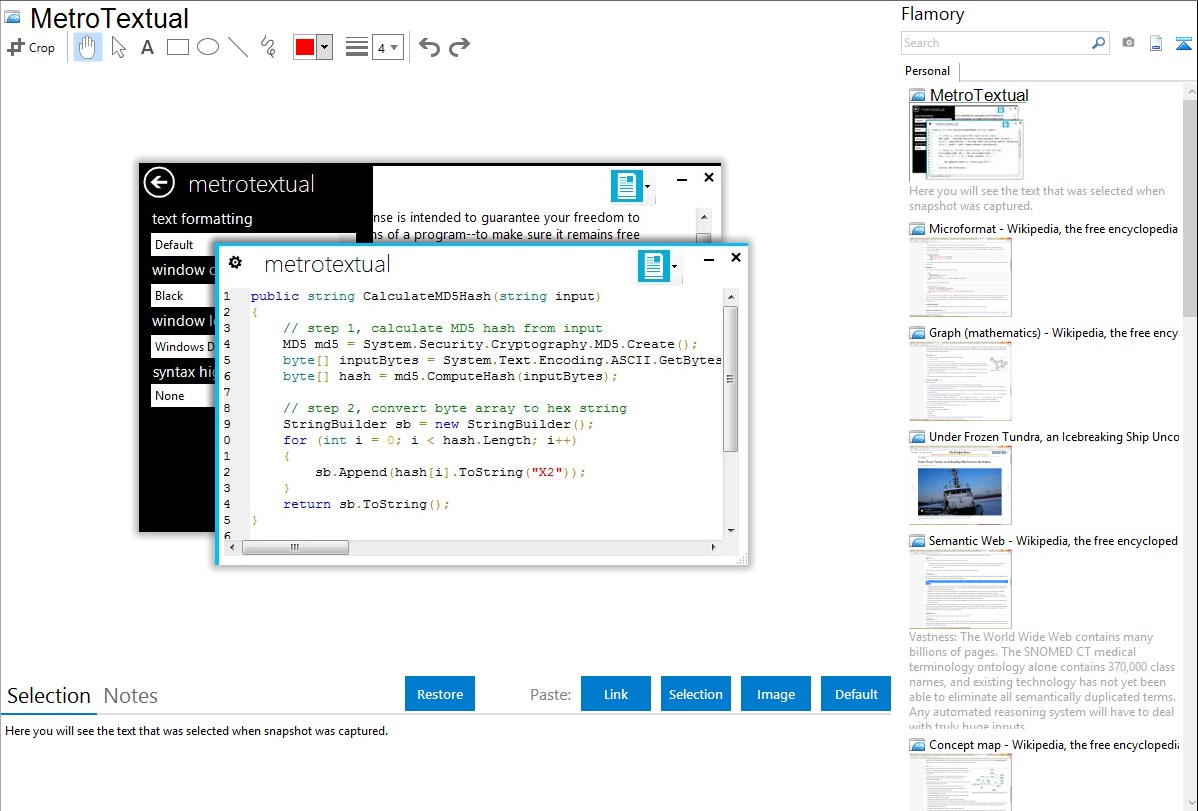Image resolution: width=1198 pixels, height=811 pixels.
Task: Click the Restore button
Action: (440, 694)
